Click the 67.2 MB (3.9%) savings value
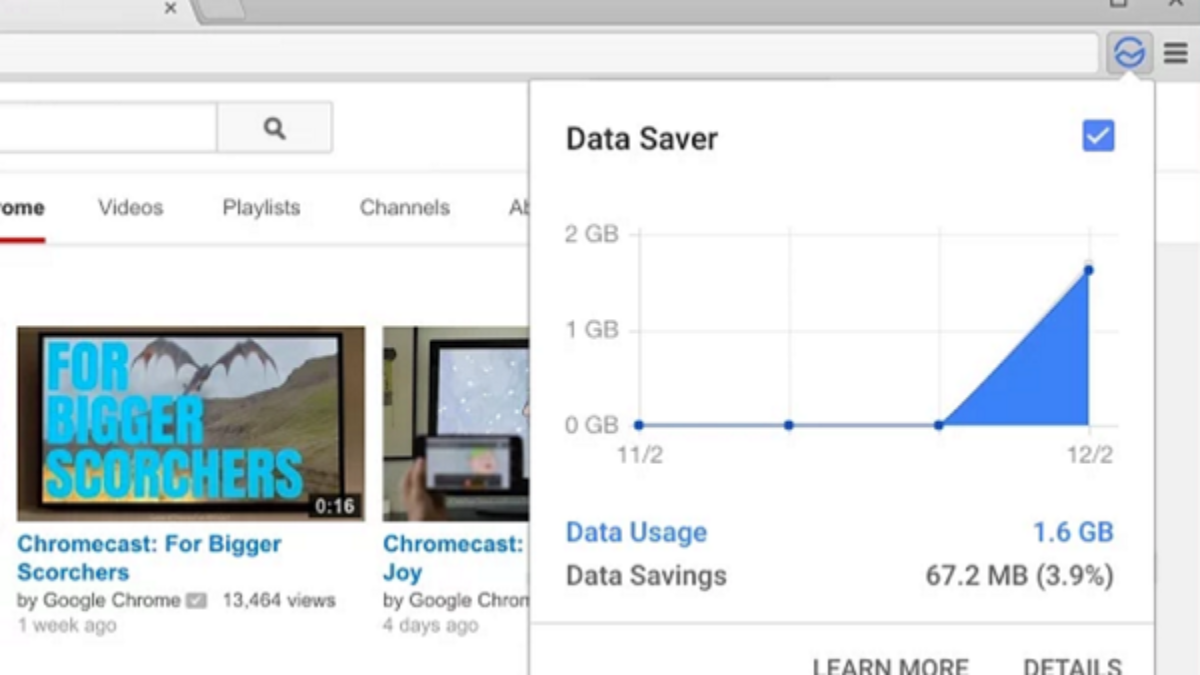This screenshot has height=675, width=1200. [x=1019, y=576]
